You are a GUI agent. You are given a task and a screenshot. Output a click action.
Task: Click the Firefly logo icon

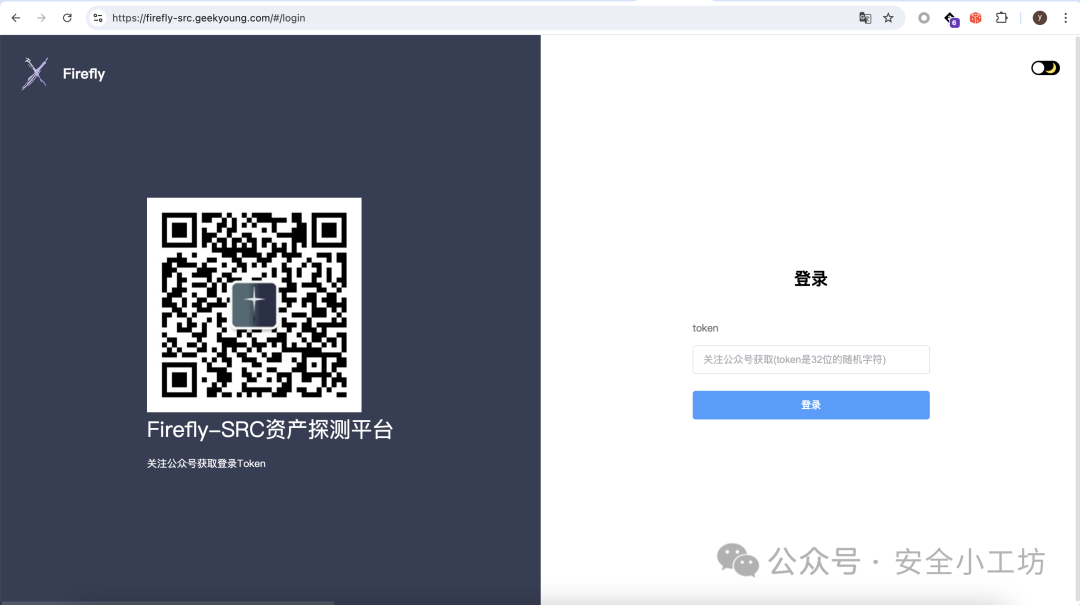(x=35, y=73)
